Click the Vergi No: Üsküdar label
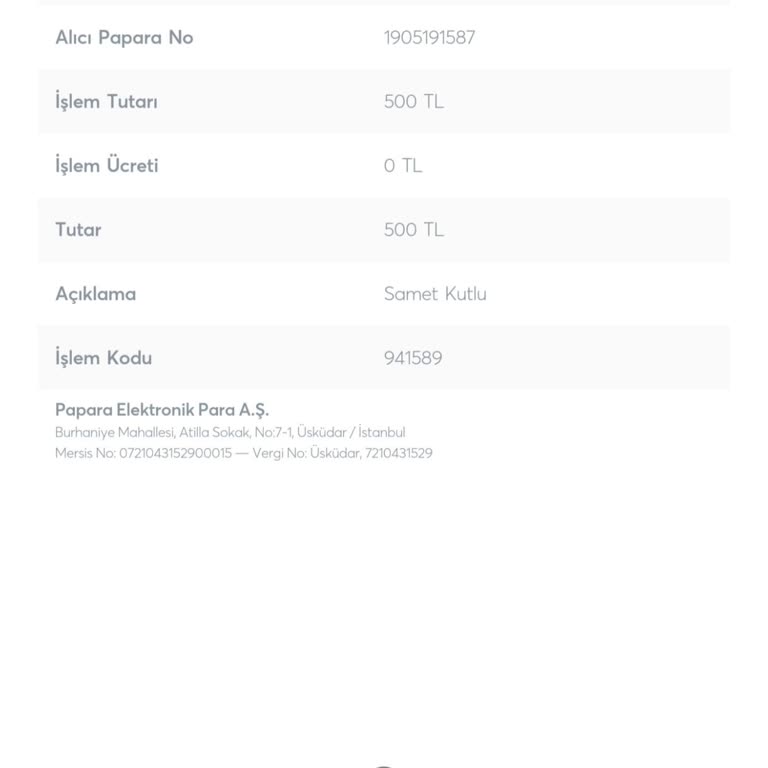Image resolution: width=768 pixels, height=768 pixels. point(307,453)
